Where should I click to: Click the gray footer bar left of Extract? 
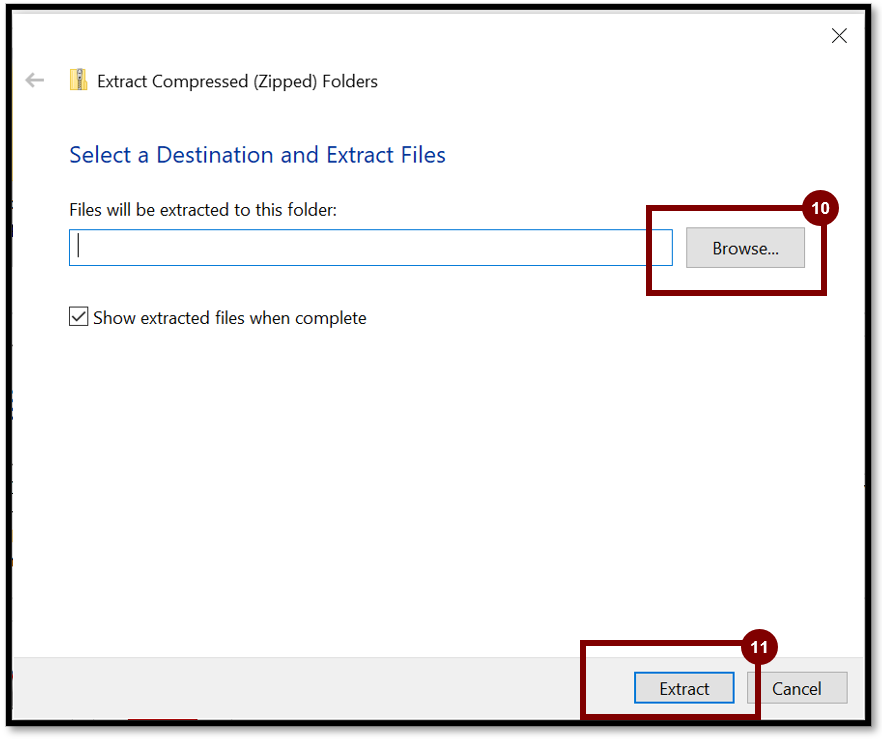(x=300, y=688)
